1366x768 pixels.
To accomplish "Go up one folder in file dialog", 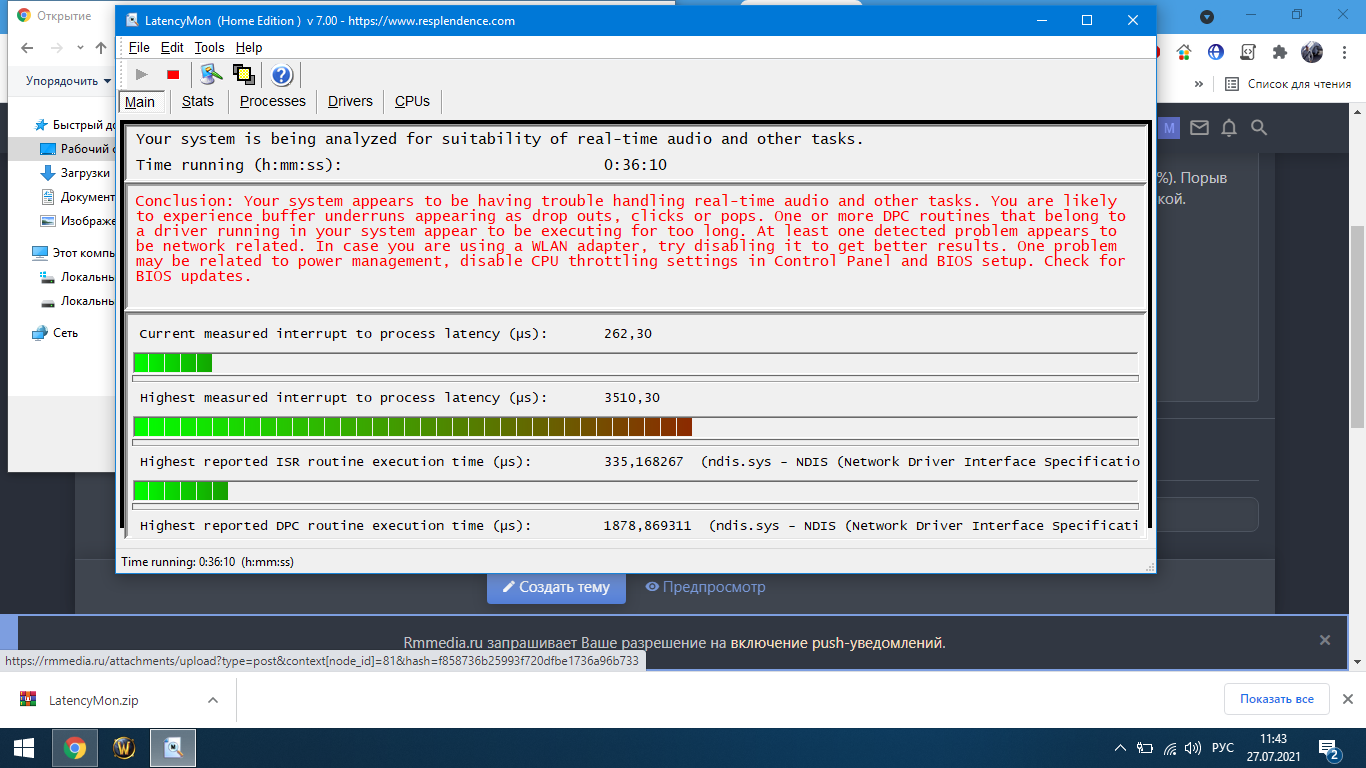I will tap(101, 48).
